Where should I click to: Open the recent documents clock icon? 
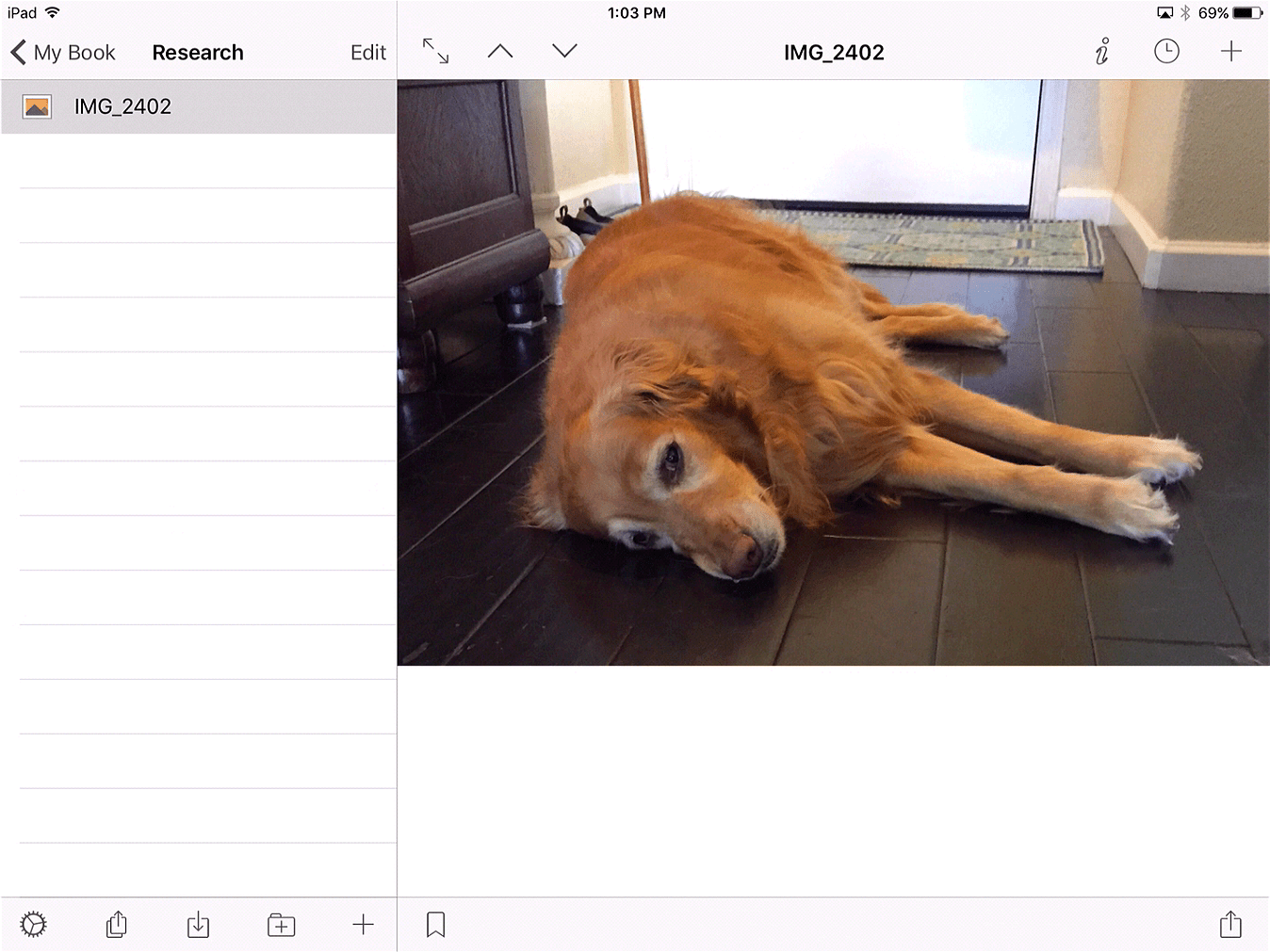click(x=1166, y=51)
